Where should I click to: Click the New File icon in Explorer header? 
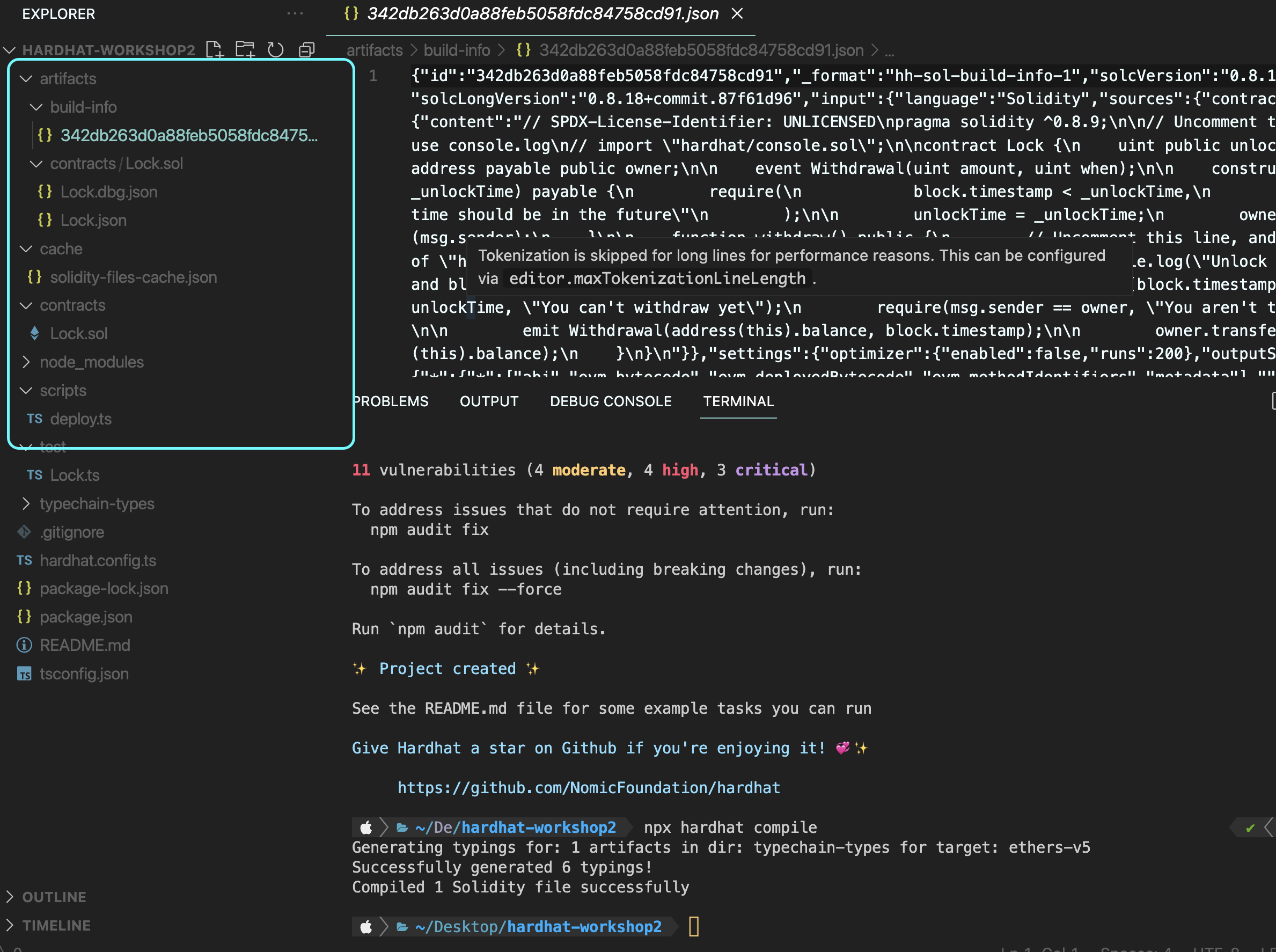(214, 49)
